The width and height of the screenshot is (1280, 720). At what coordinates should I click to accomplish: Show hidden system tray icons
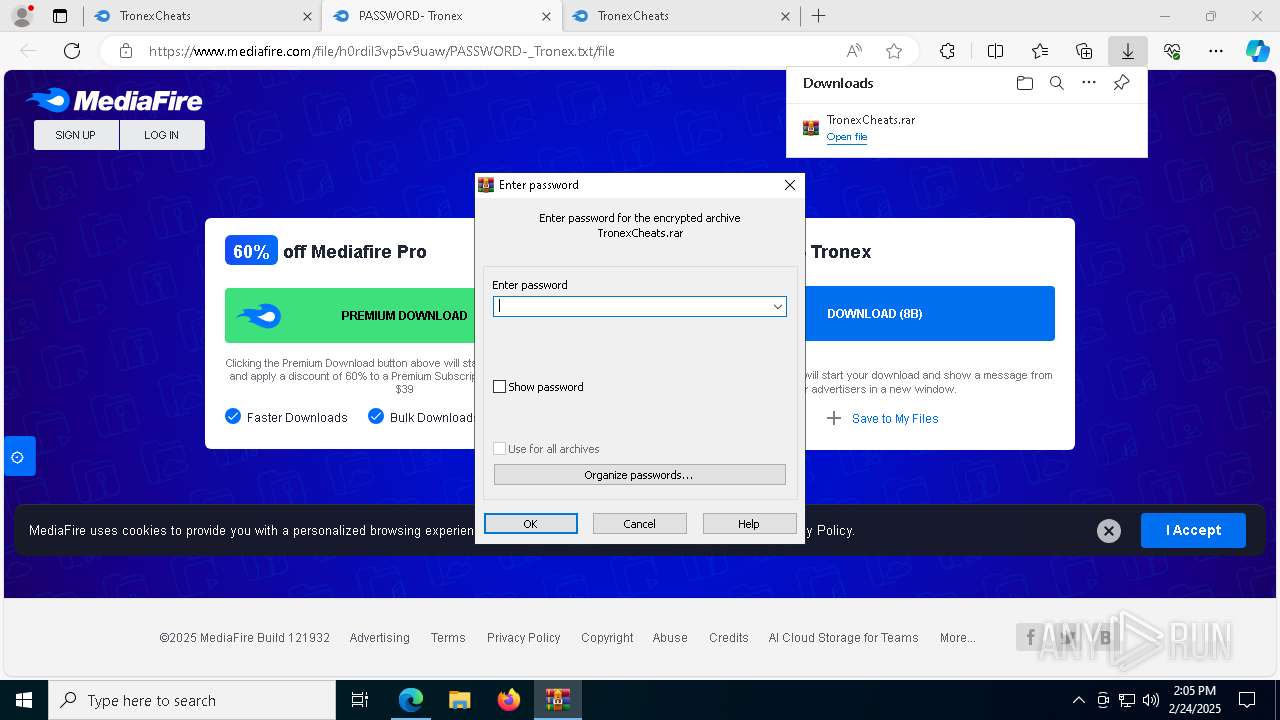click(x=1078, y=700)
